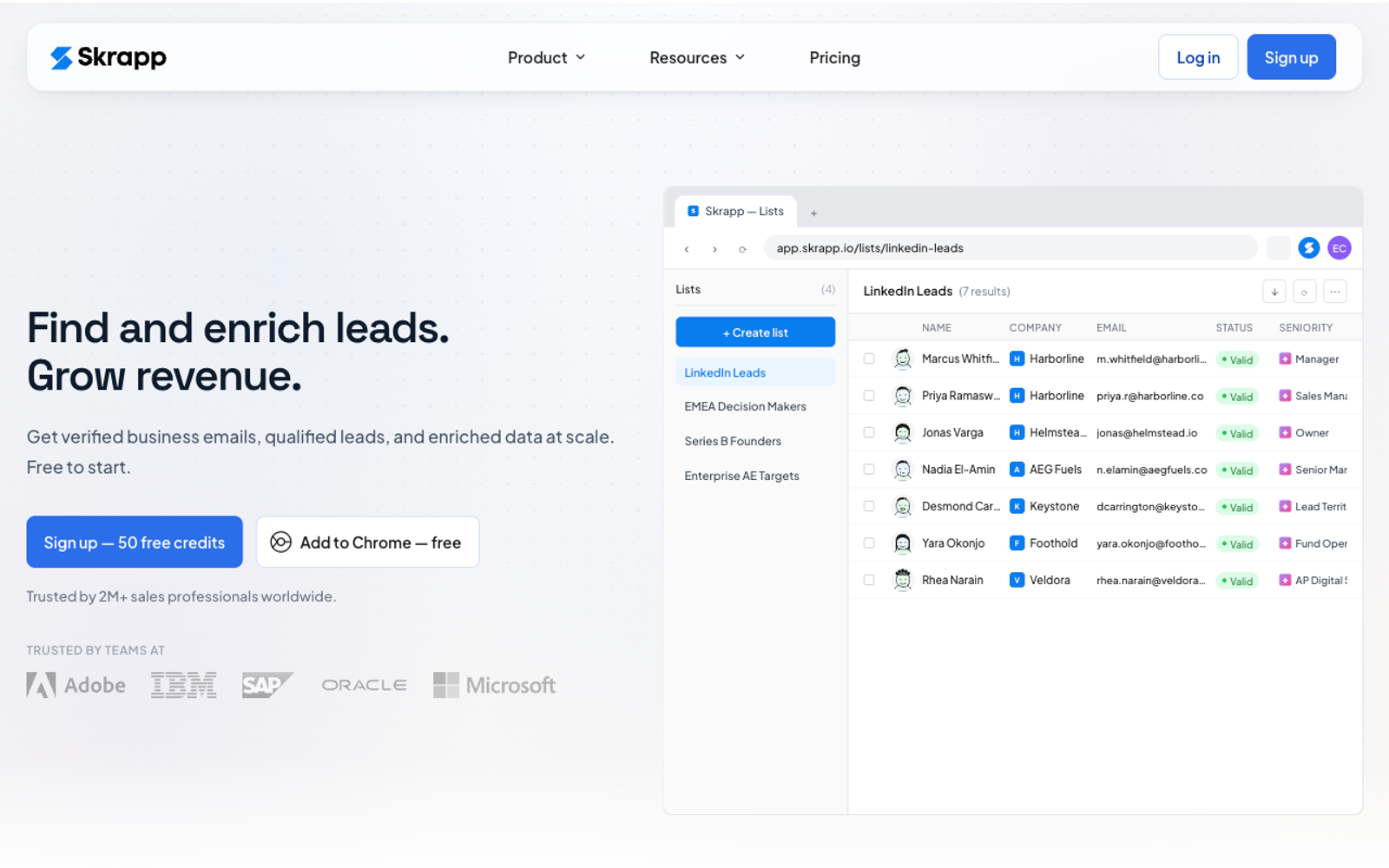Click the browser back arrow
1389x868 pixels.
pyautogui.click(x=687, y=249)
